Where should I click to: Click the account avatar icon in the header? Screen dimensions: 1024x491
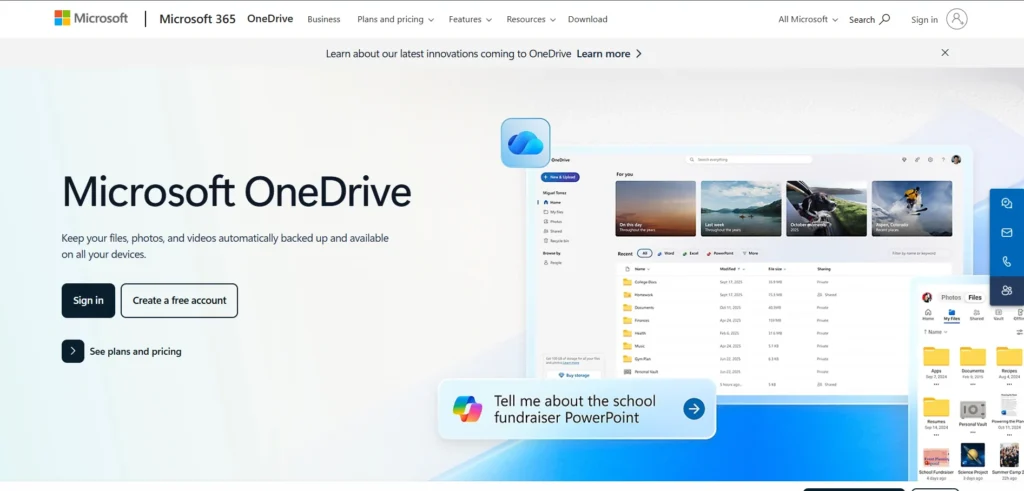click(x=957, y=19)
